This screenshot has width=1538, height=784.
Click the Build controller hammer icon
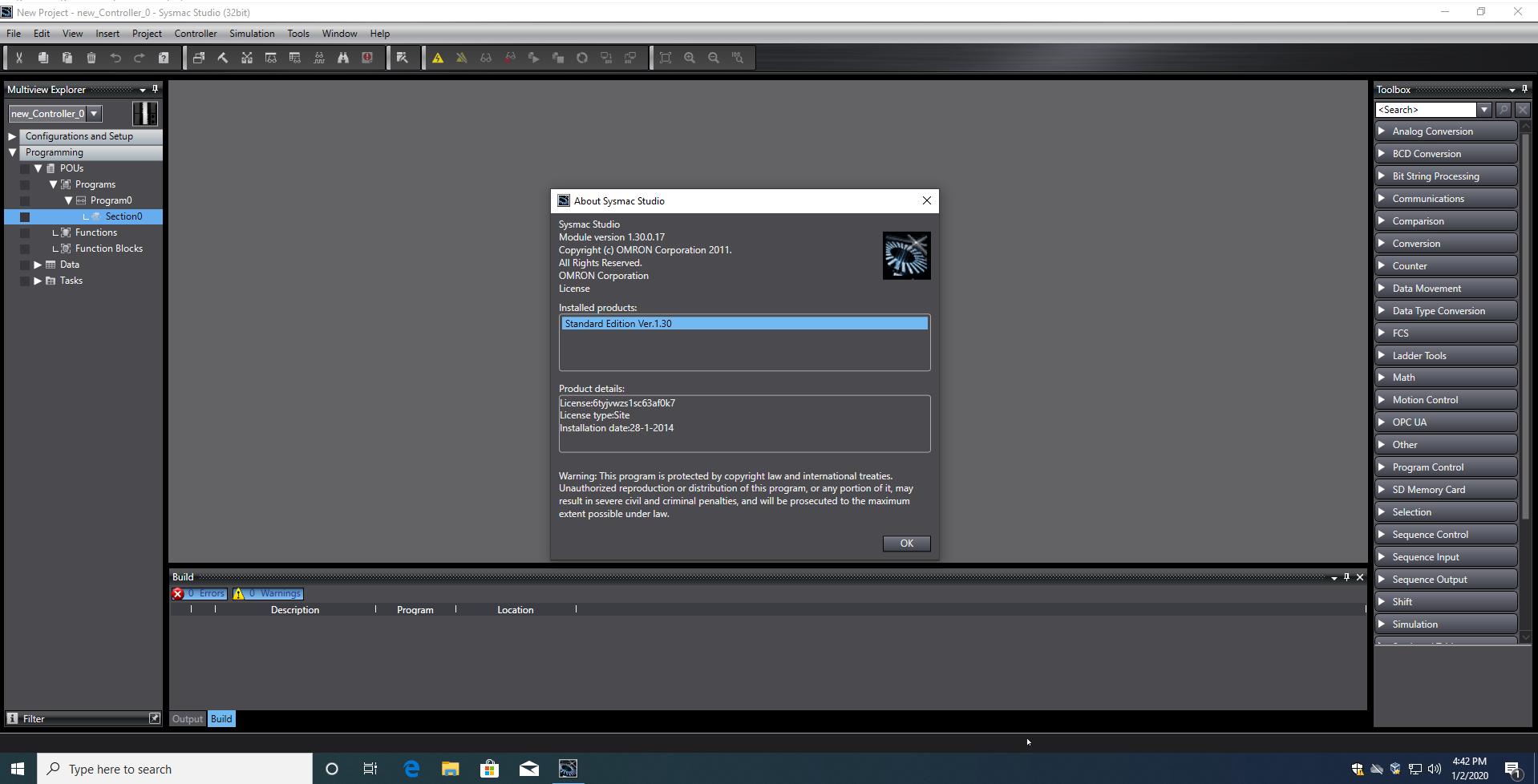[x=223, y=58]
